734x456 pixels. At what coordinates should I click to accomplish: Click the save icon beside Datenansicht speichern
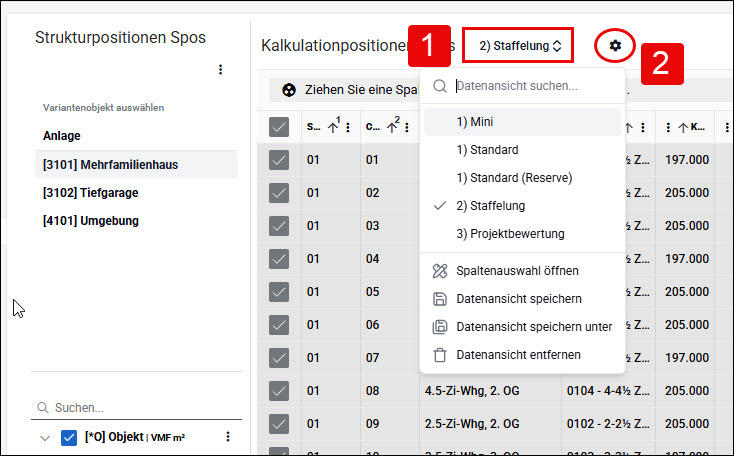tap(440, 299)
